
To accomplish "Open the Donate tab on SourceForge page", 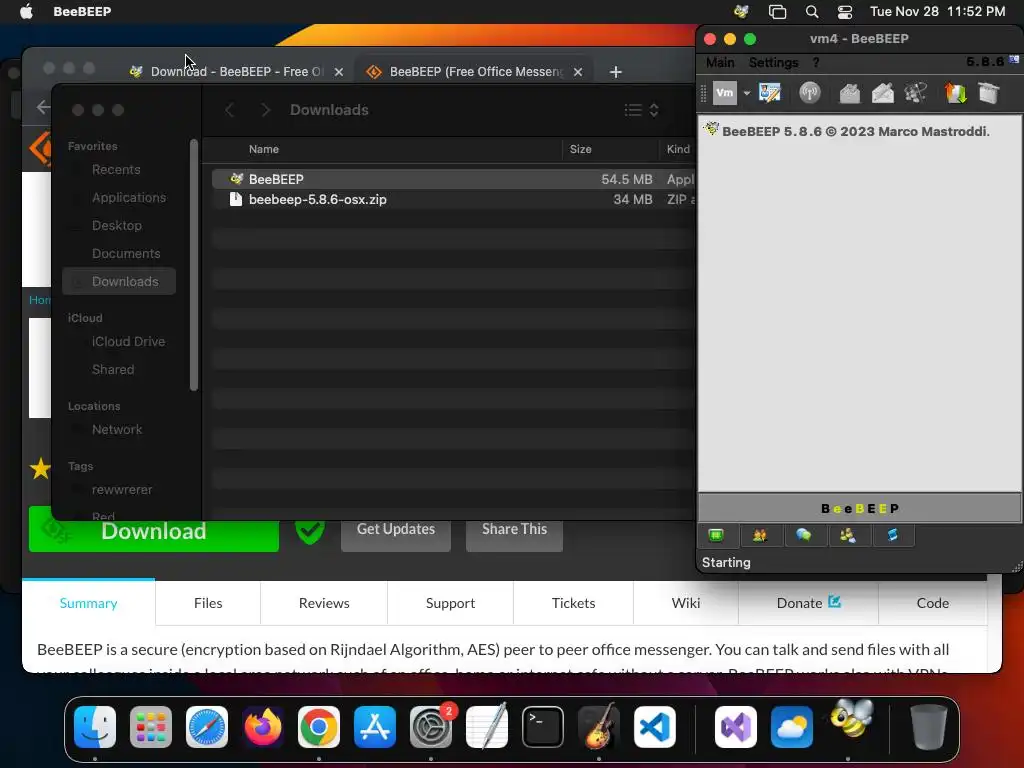I will pyautogui.click(x=808, y=603).
